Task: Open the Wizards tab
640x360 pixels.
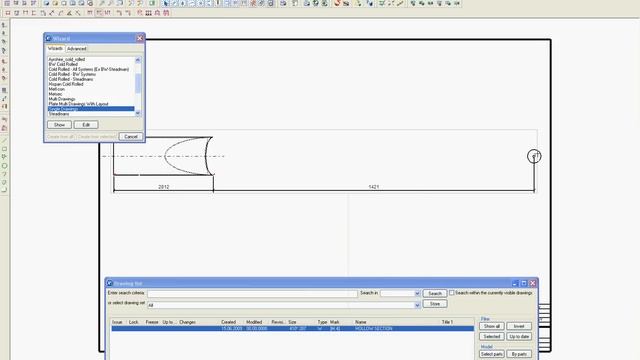Action: (55, 48)
